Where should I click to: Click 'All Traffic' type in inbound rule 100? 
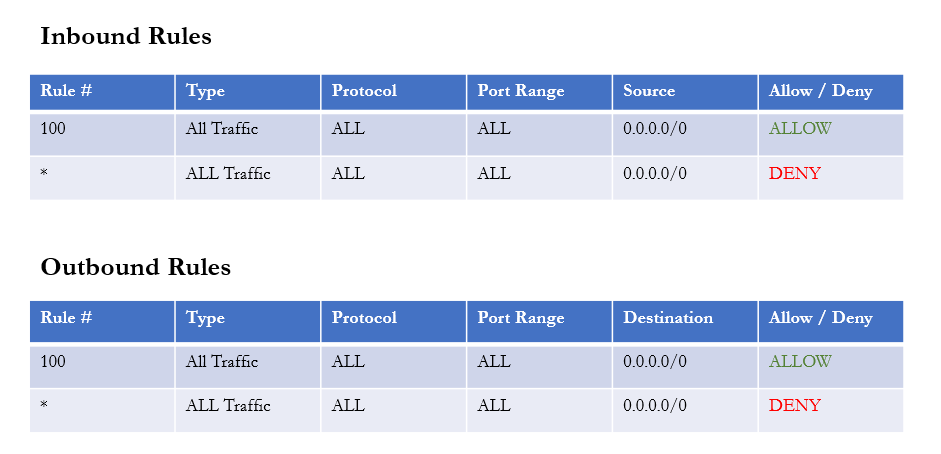coord(222,128)
